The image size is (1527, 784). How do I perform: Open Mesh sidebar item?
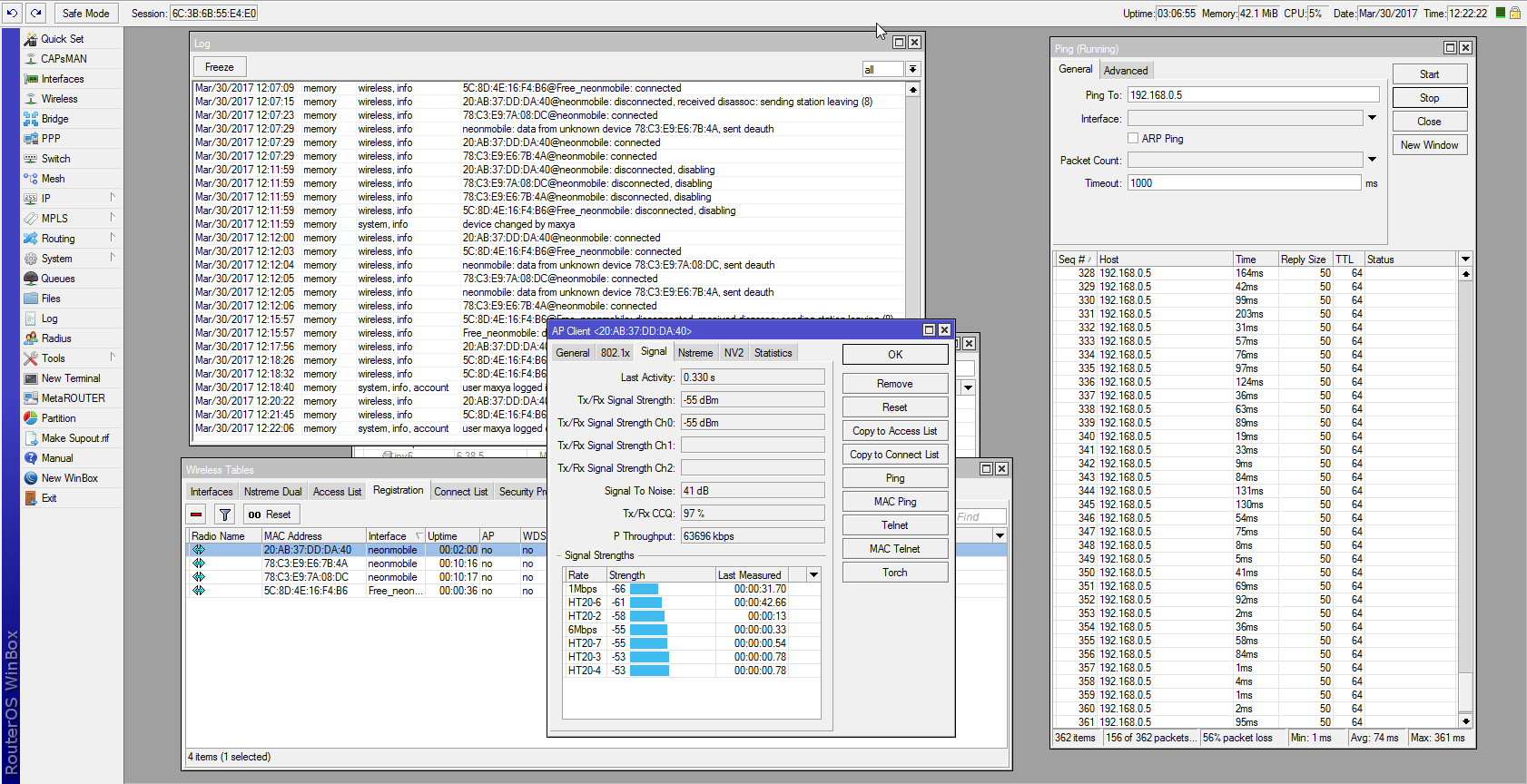tap(53, 179)
